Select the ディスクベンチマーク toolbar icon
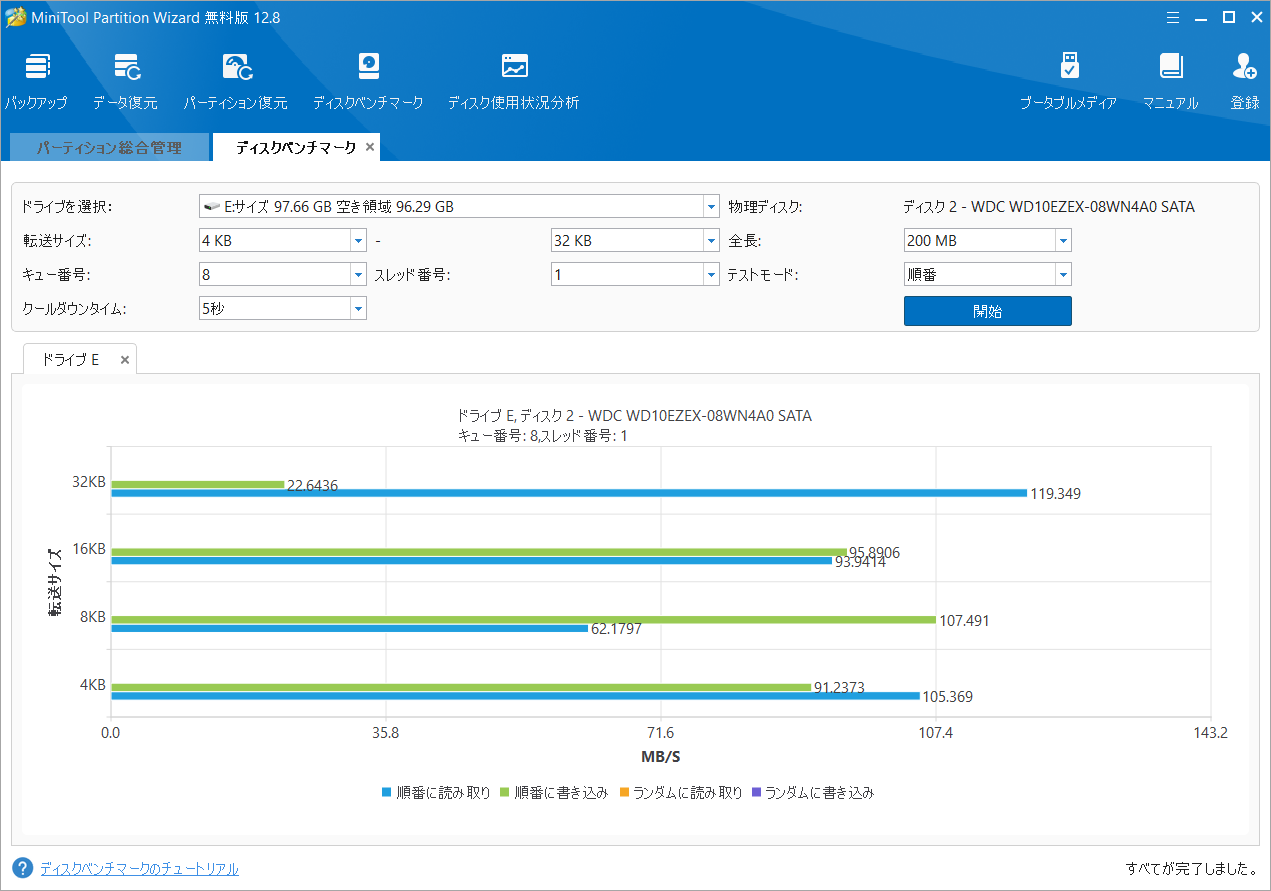This screenshot has height=891, width=1271. pyautogui.click(x=368, y=78)
